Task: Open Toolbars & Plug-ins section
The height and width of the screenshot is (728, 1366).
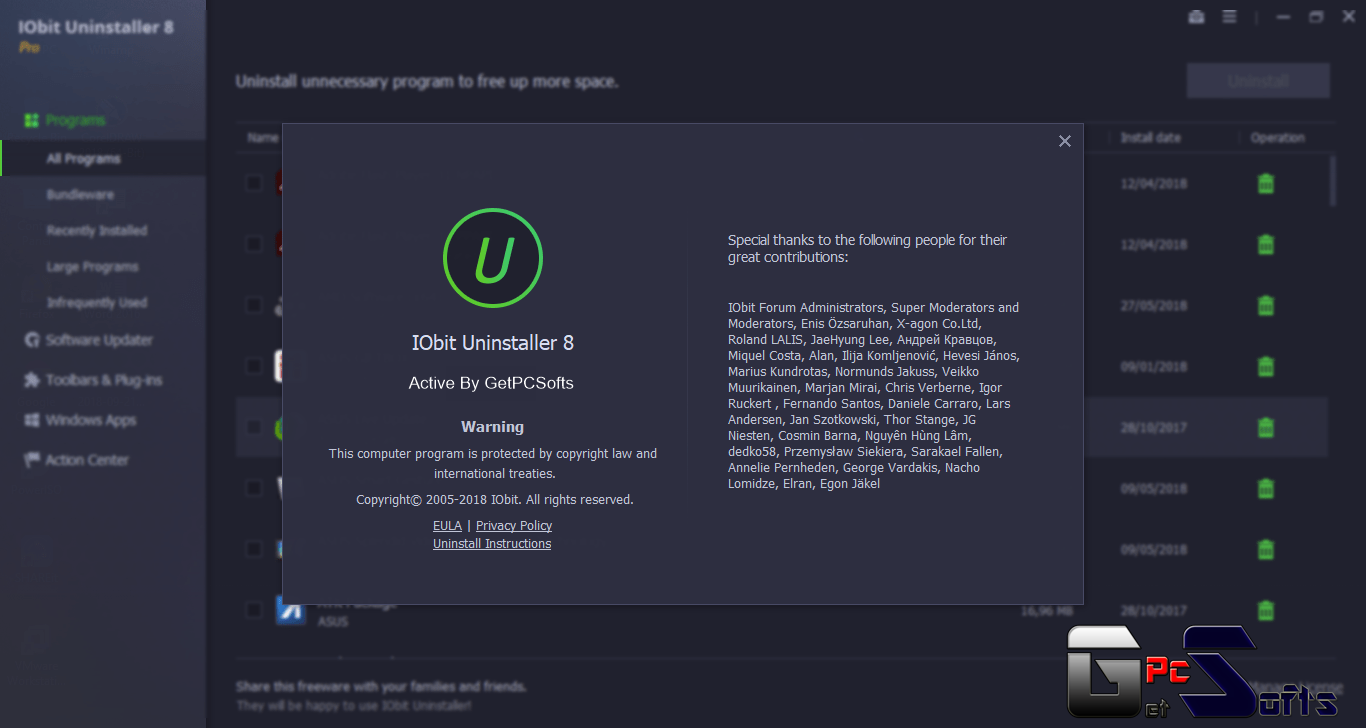Action: (103, 380)
